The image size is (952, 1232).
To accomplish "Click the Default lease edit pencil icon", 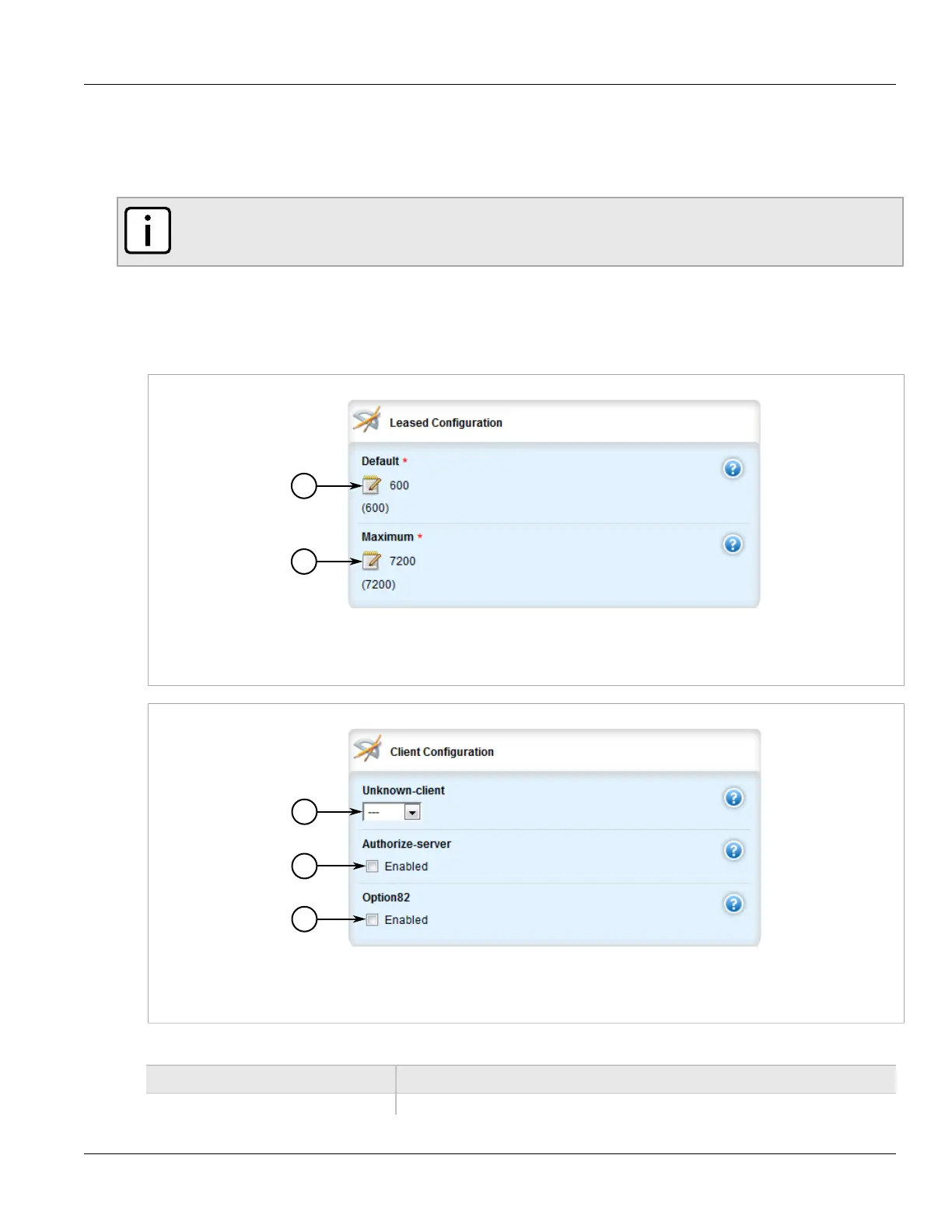I will 372,486.
